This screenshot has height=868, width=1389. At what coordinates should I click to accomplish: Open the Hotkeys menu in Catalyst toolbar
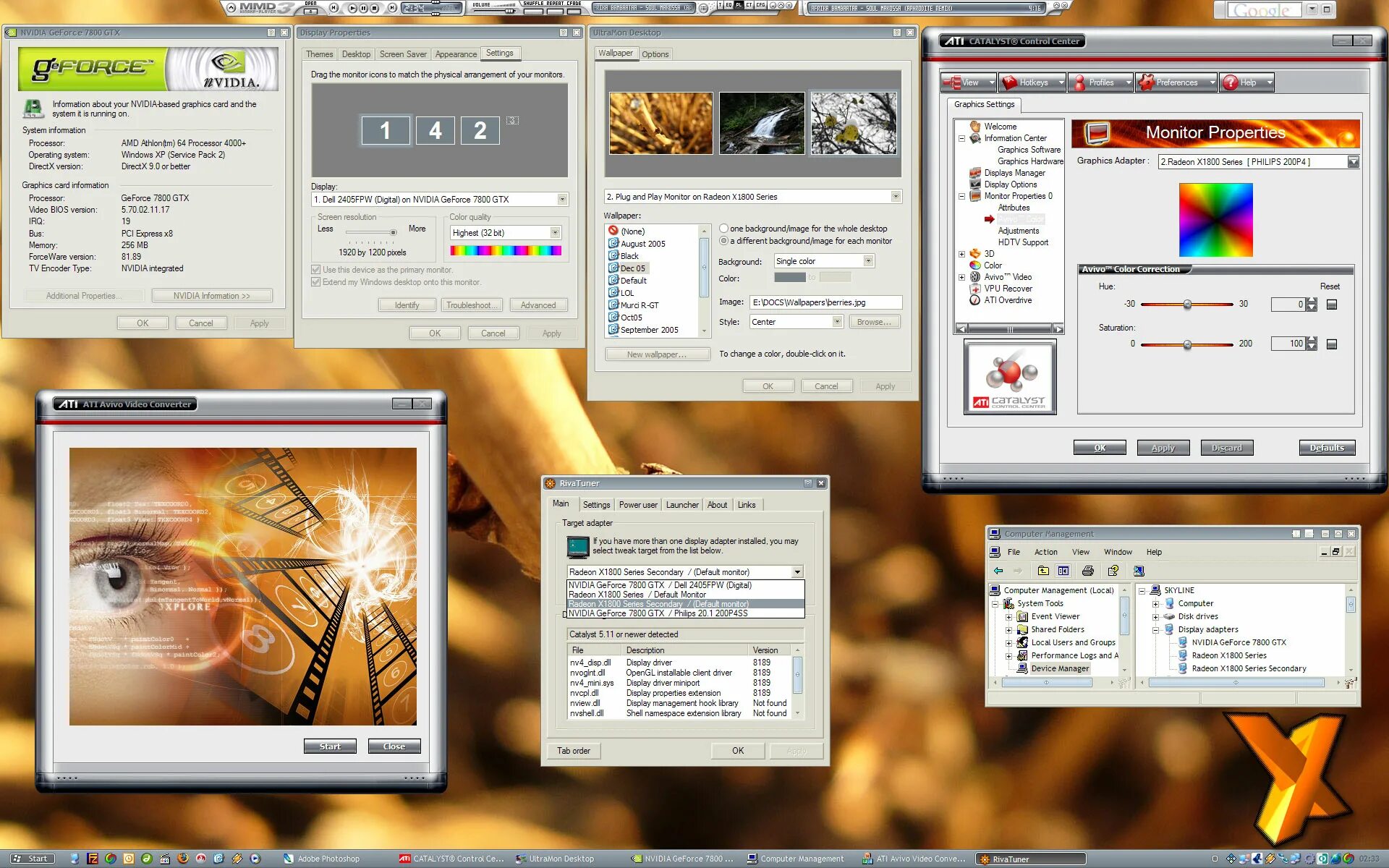tap(1032, 82)
